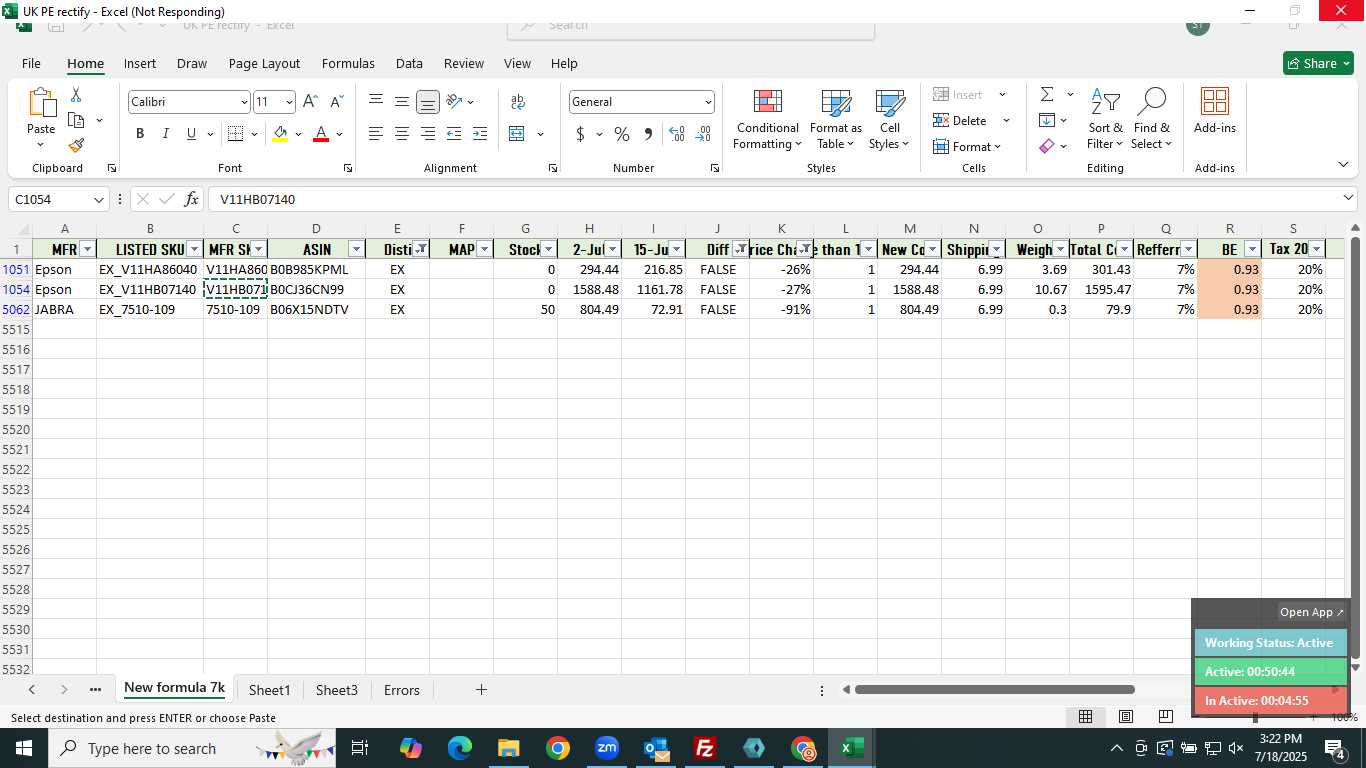Expand the Name Box dropdown arrow
This screenshot has width=1366, height=768.
(x=98, y=200)
